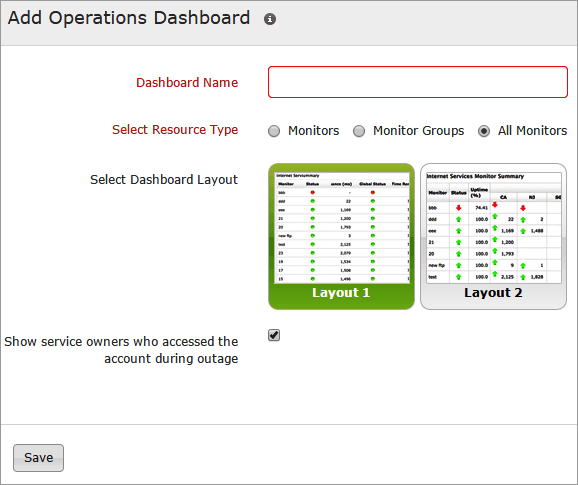Screen dimensions: 578x485
Task: Click the 'Show service owners who accessed' label
Action: (x=121, y=350)
